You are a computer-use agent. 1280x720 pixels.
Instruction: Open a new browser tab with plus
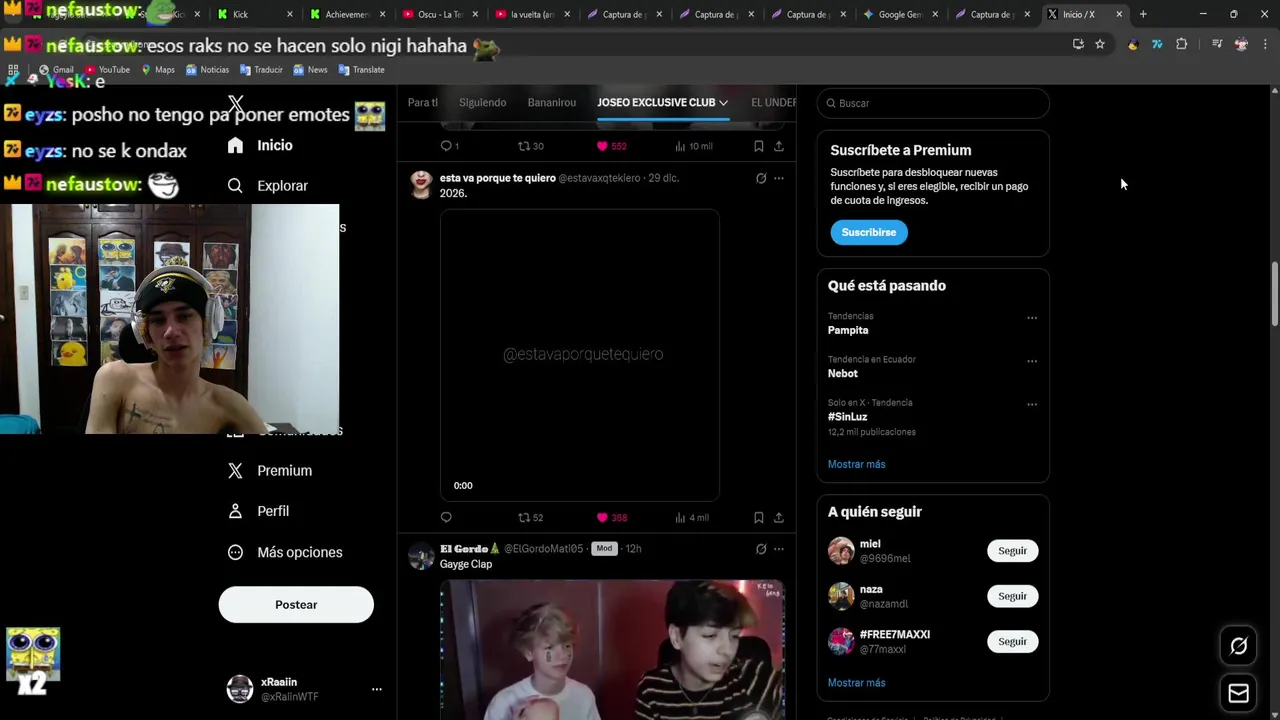click(x=1143, y=14)
